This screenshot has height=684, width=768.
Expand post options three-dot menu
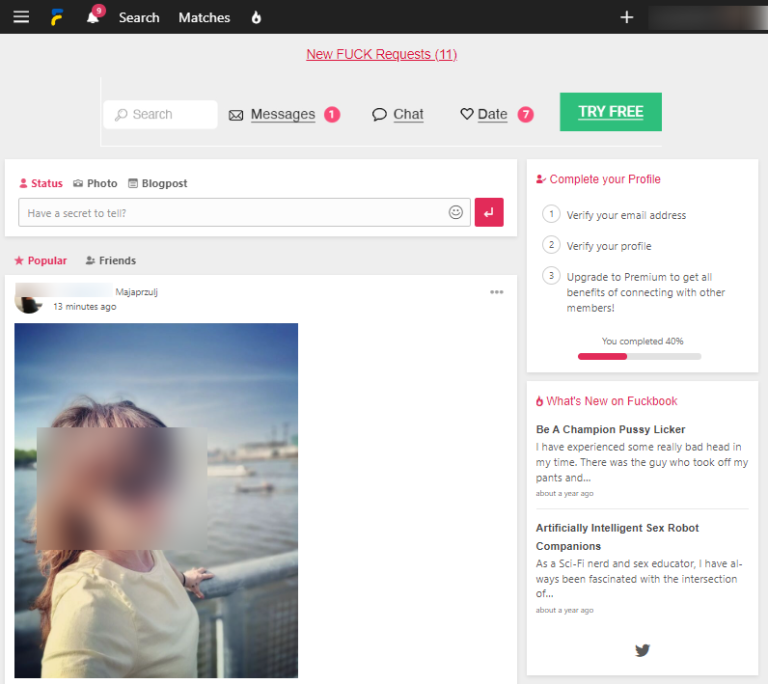(x=497, y=292)
